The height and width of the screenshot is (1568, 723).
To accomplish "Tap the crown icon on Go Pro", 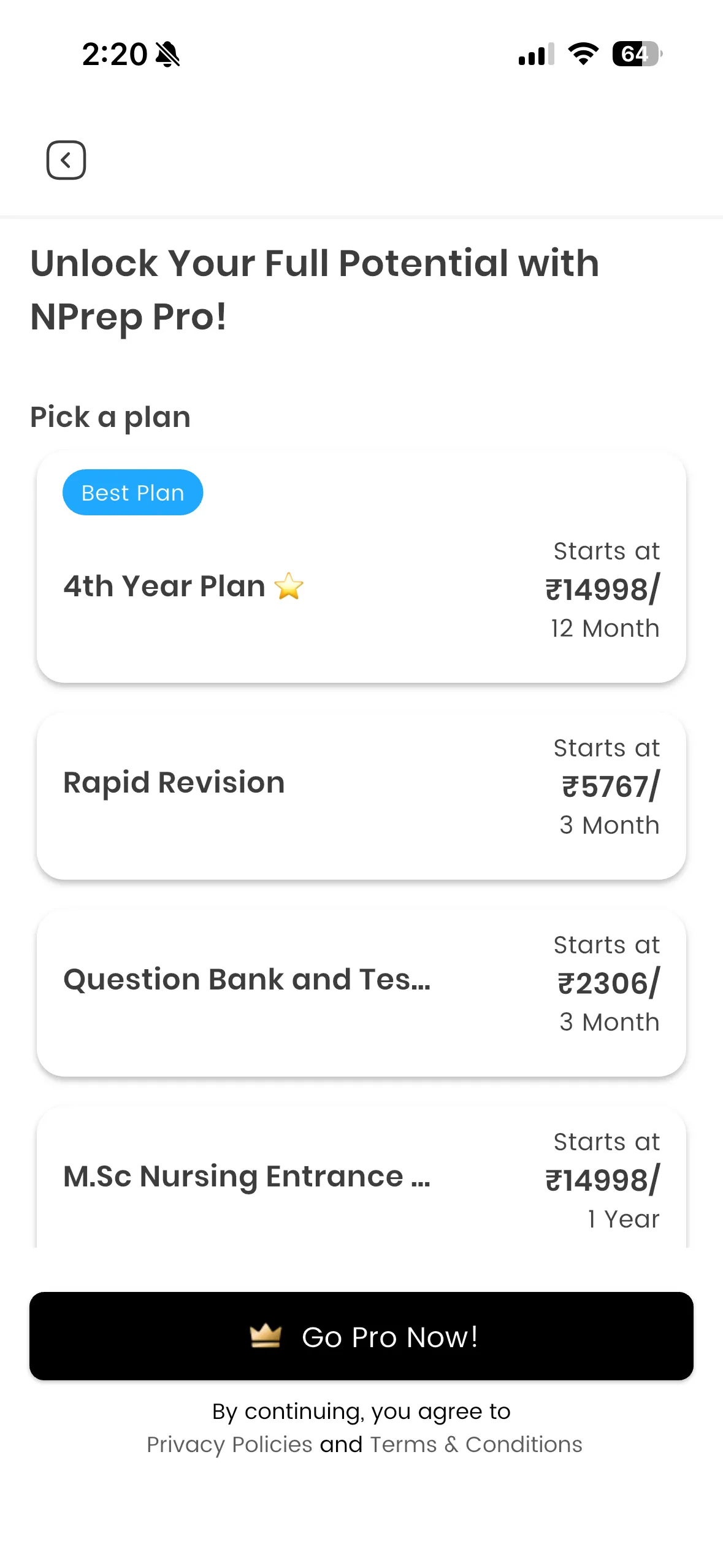I will point(266,1335).
